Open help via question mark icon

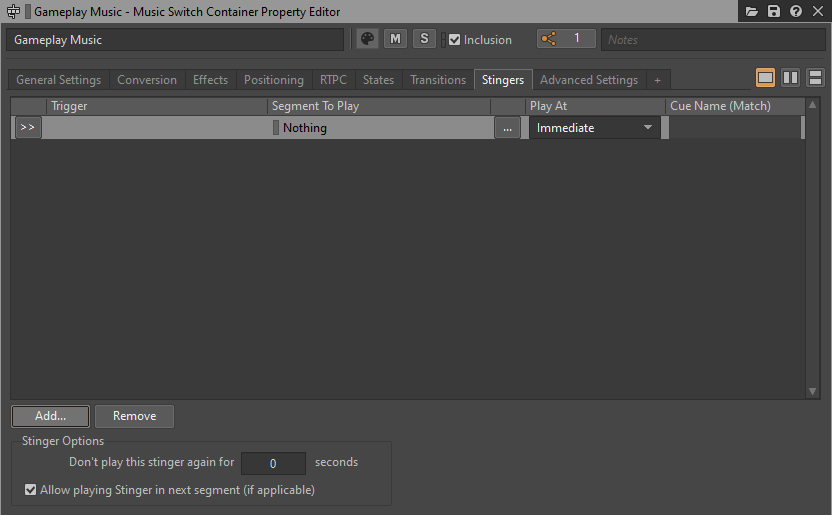[795, 11]
